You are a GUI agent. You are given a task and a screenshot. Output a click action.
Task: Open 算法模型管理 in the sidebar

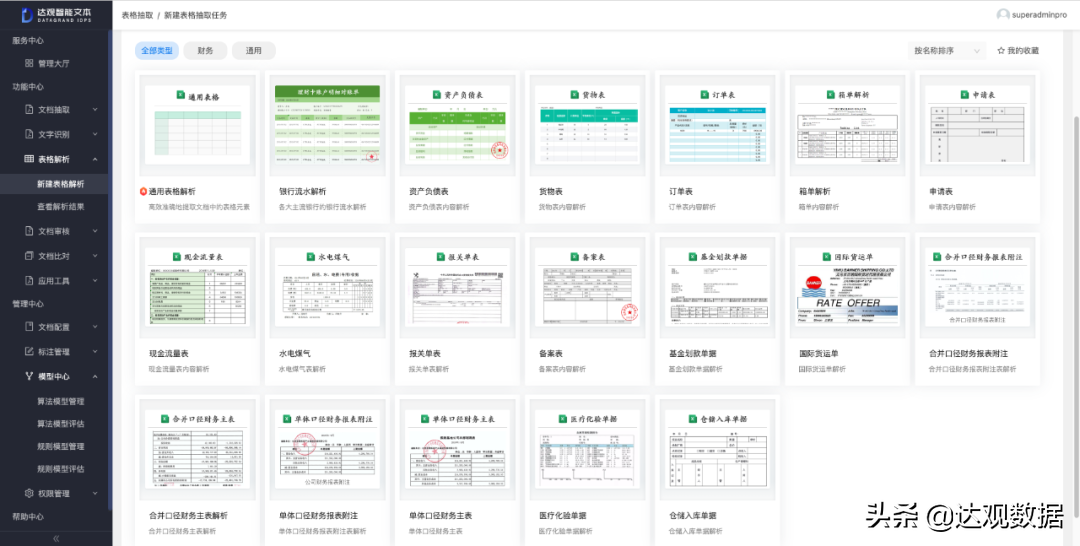(61, 401)
